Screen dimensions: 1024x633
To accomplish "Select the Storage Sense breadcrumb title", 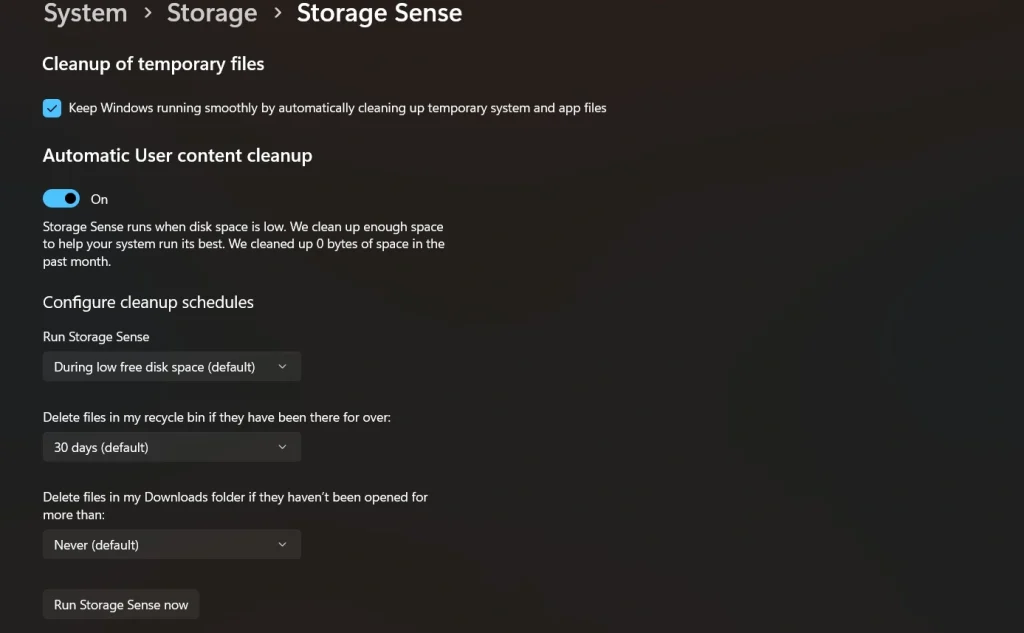I will pyautogui.click(x=379, y=14).
